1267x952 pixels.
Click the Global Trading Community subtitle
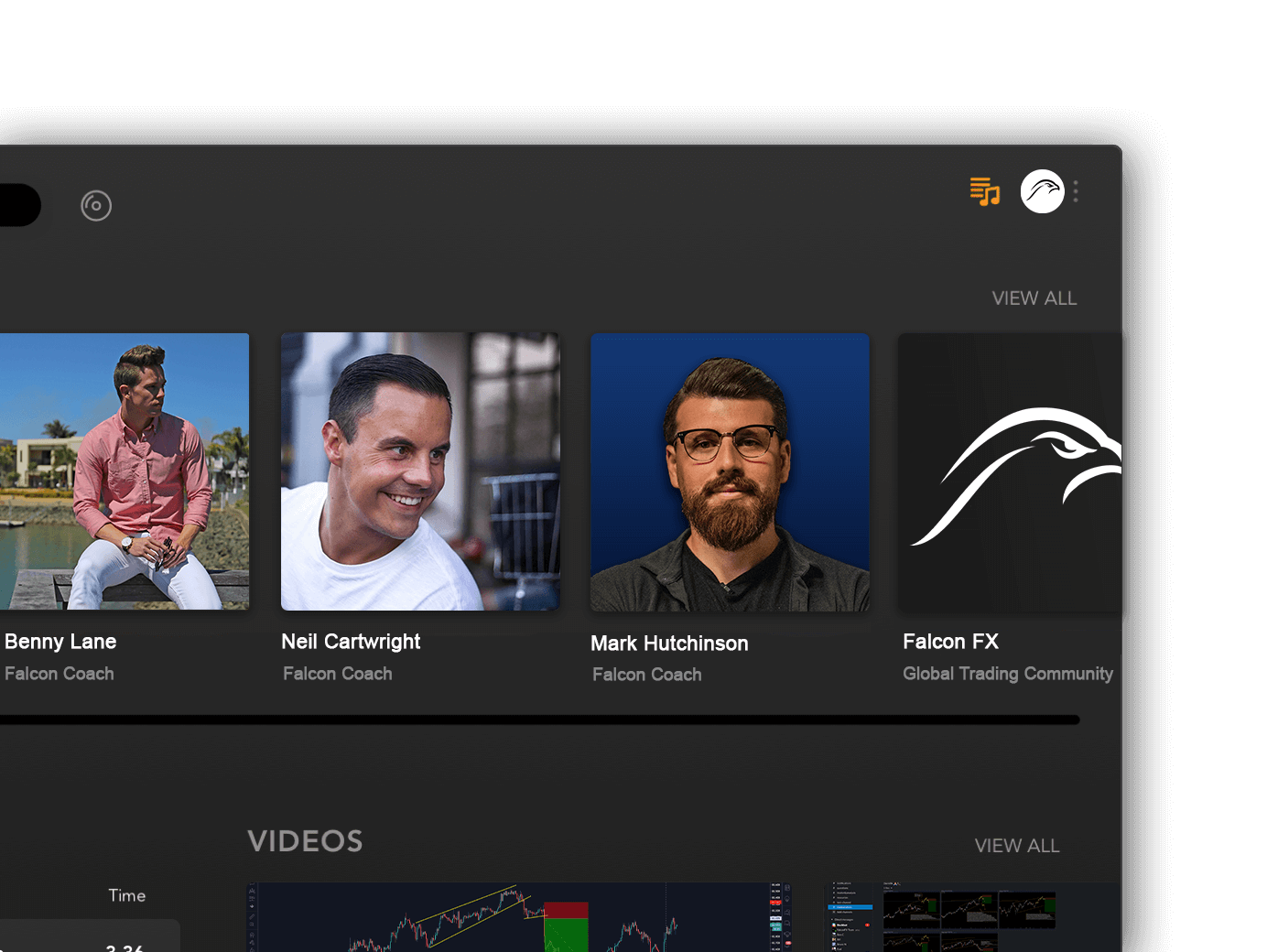click(x=1008, y=674)
